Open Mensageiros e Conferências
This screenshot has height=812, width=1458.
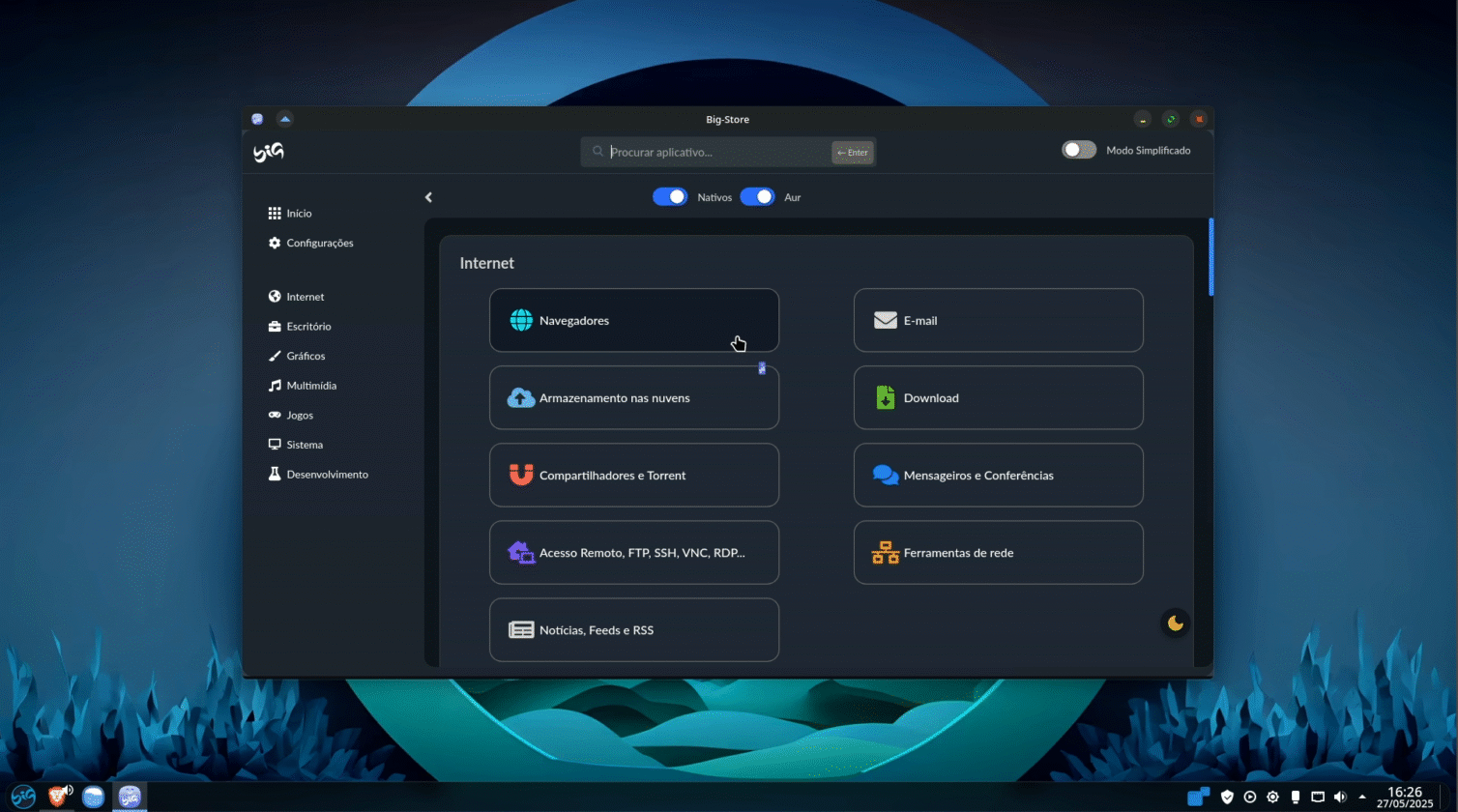pyautogui.click(x=998, y=475)
